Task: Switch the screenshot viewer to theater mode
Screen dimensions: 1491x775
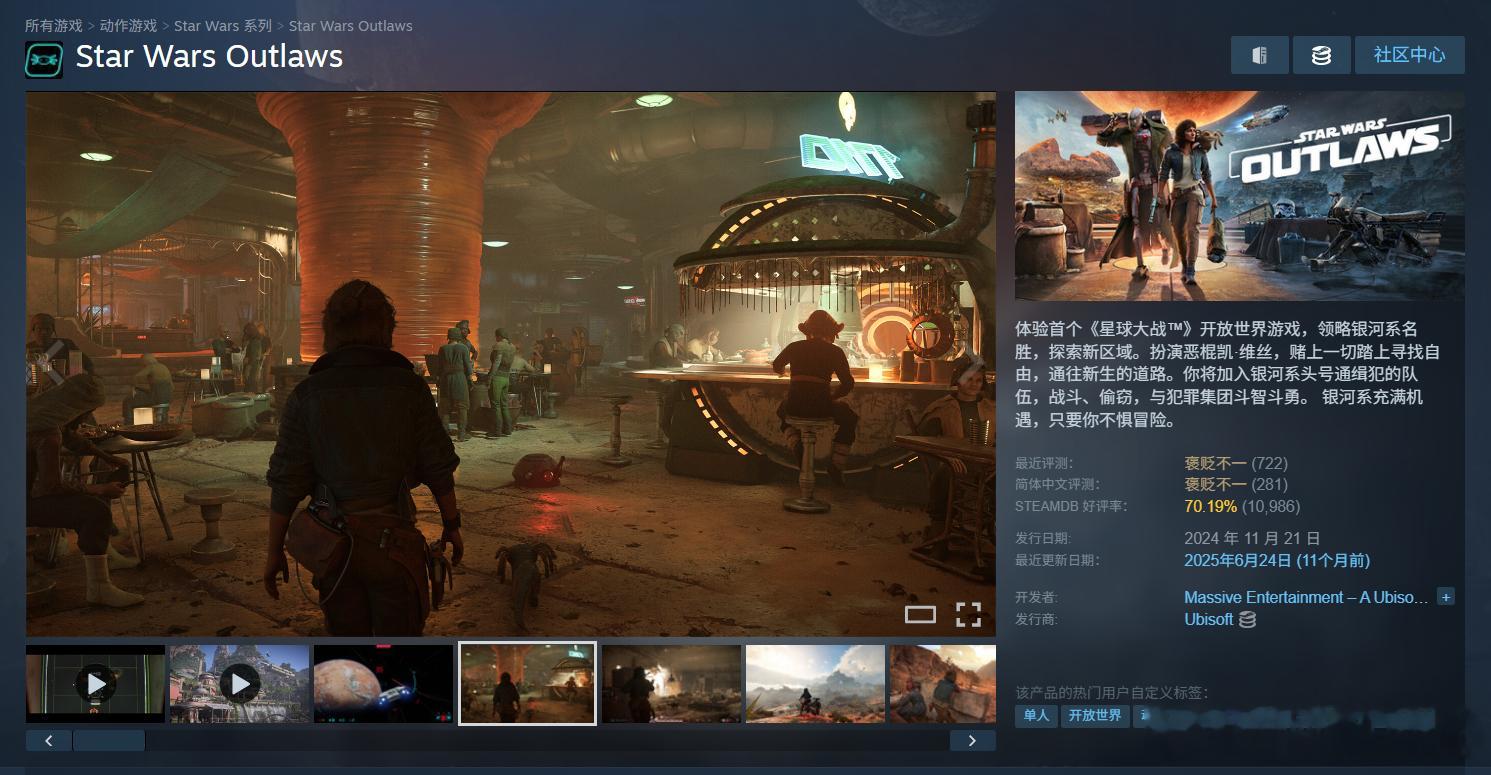Action: coord(920,614)
